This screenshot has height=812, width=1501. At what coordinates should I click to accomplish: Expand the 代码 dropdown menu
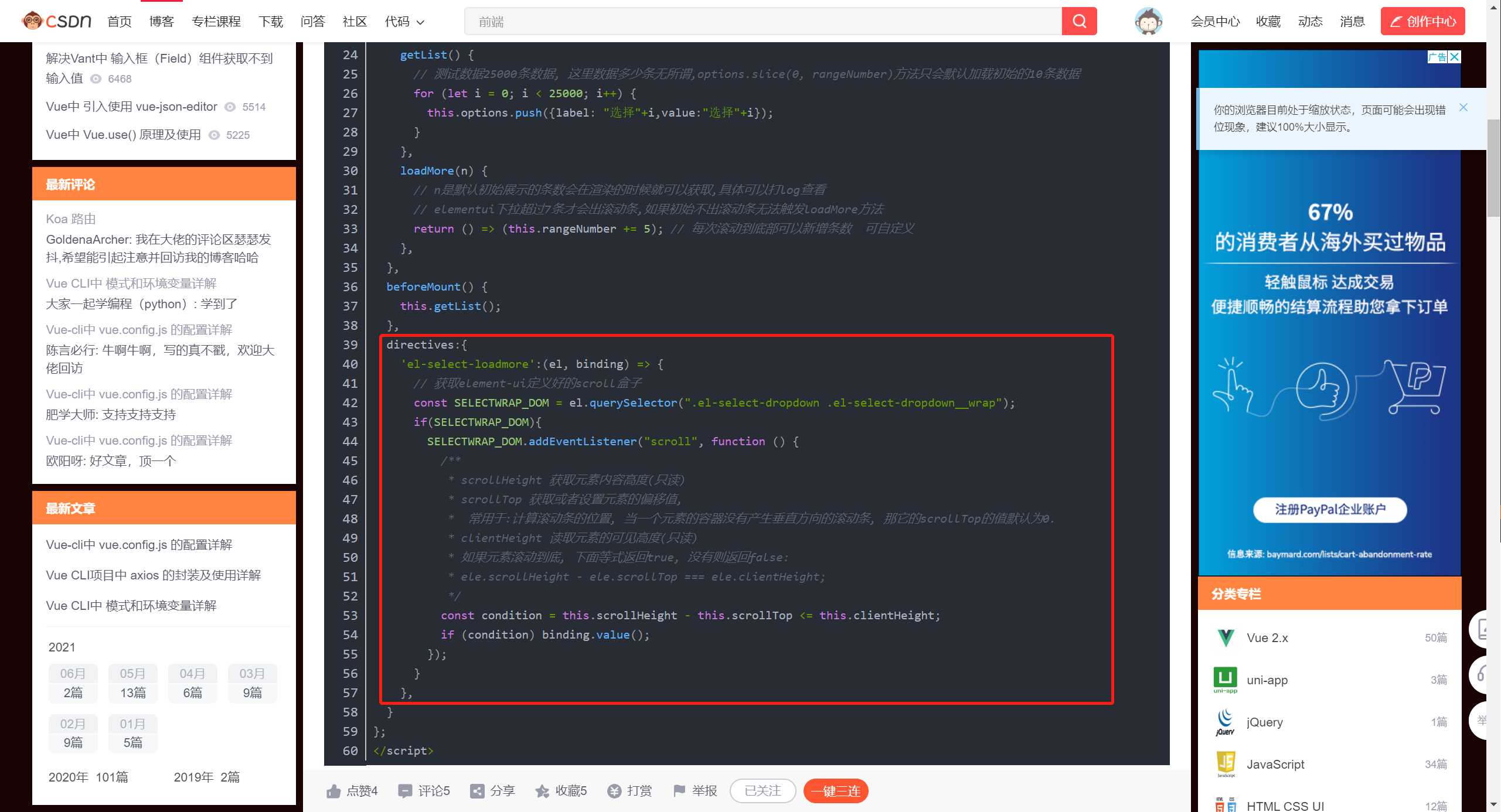pyautogui.click(x=404, y=22)
